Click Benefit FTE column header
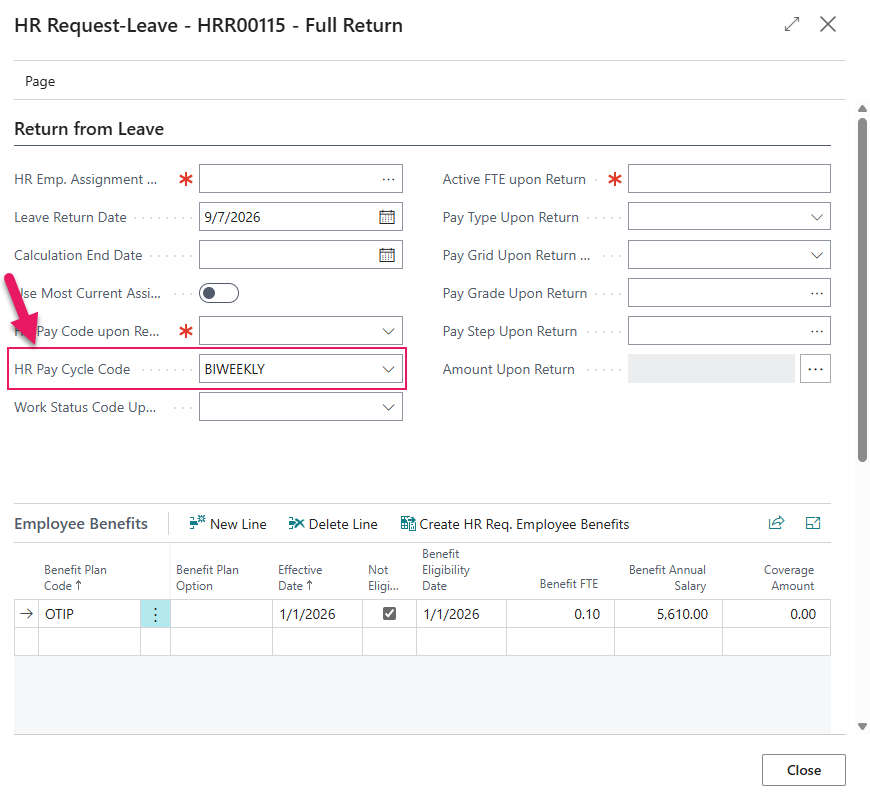This screenshot has width=870, height=797. click(x=569, y=584)
